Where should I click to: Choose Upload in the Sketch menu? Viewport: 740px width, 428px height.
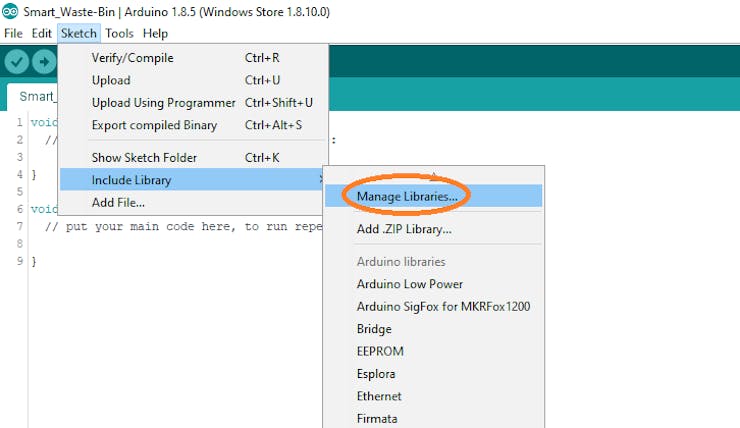[x=194, y=80]
